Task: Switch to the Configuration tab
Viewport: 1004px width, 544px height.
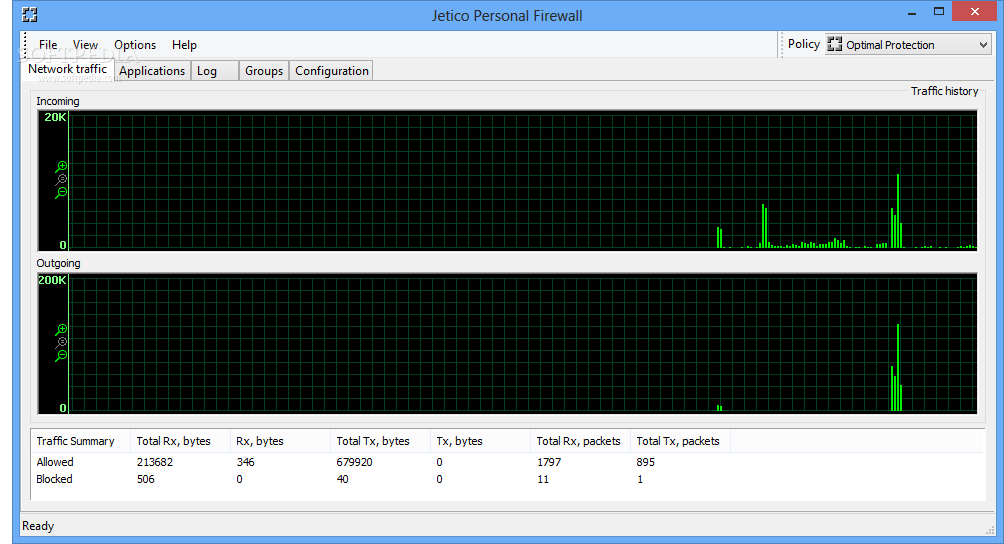Action: coord(332,71)
